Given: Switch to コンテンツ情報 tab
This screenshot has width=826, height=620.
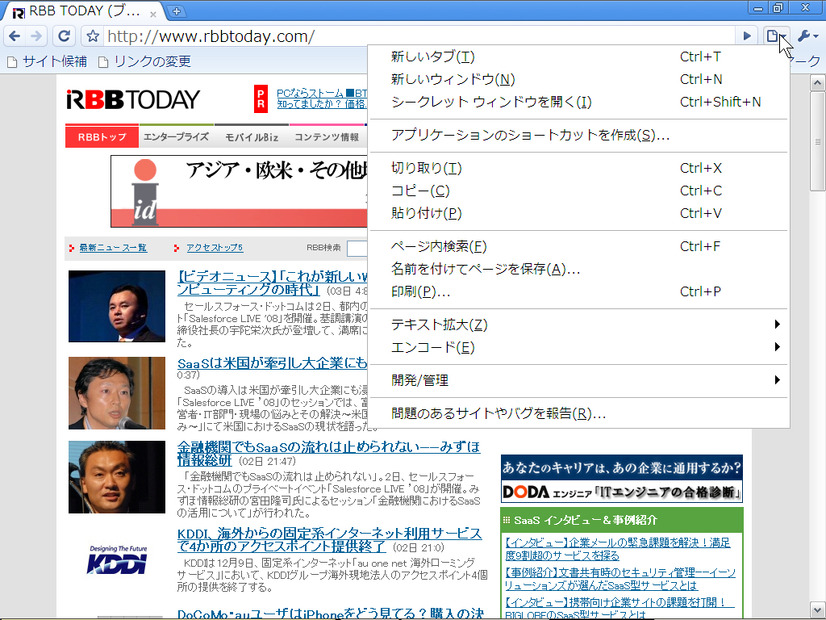Looking at the screenshot, I should [x=327, y=137].
